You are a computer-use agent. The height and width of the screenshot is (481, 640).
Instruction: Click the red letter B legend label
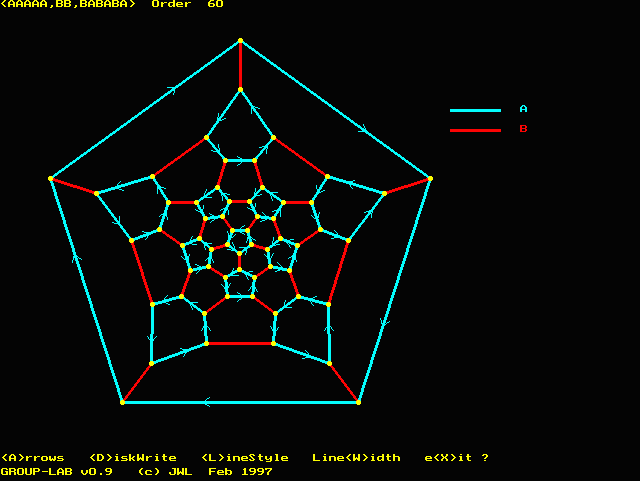click(x=523, y=129)
